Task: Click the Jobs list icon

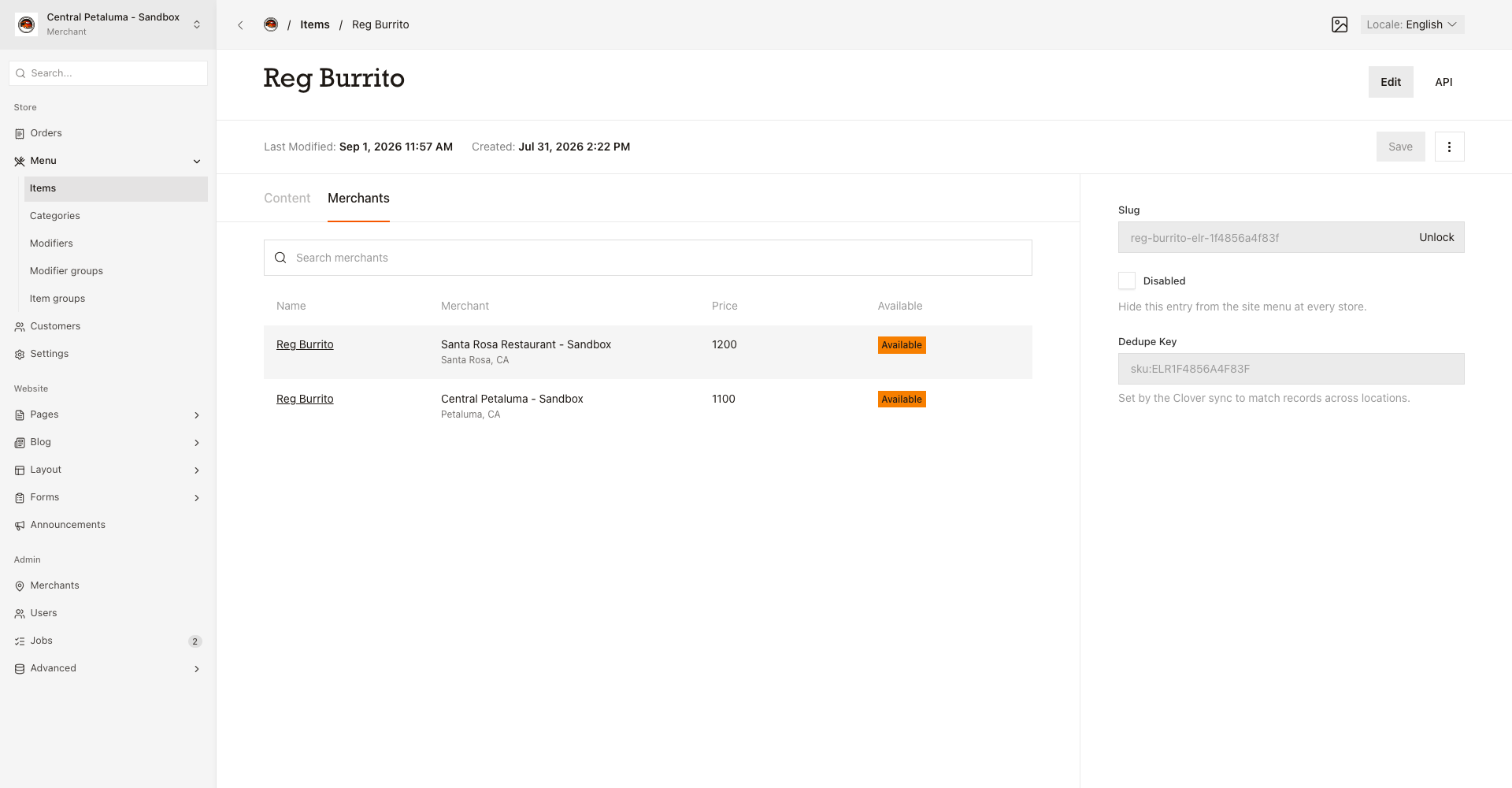Action: point(20,641)
